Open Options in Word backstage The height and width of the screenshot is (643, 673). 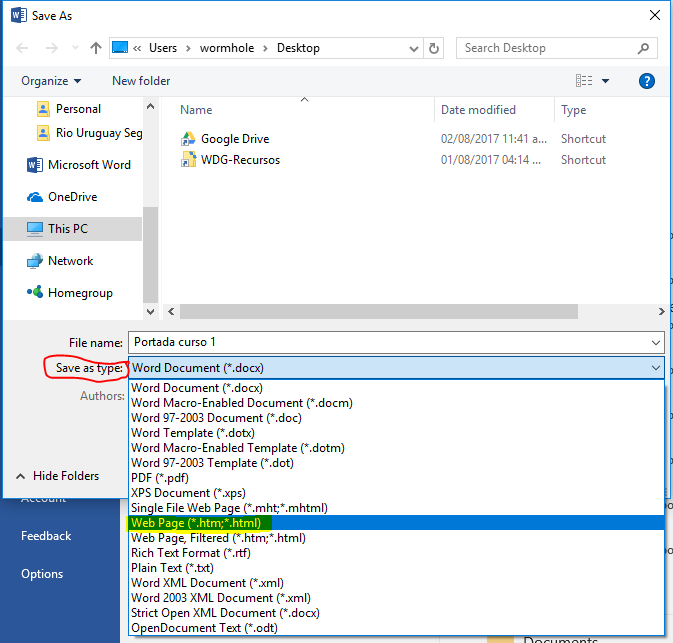point(42,574)
